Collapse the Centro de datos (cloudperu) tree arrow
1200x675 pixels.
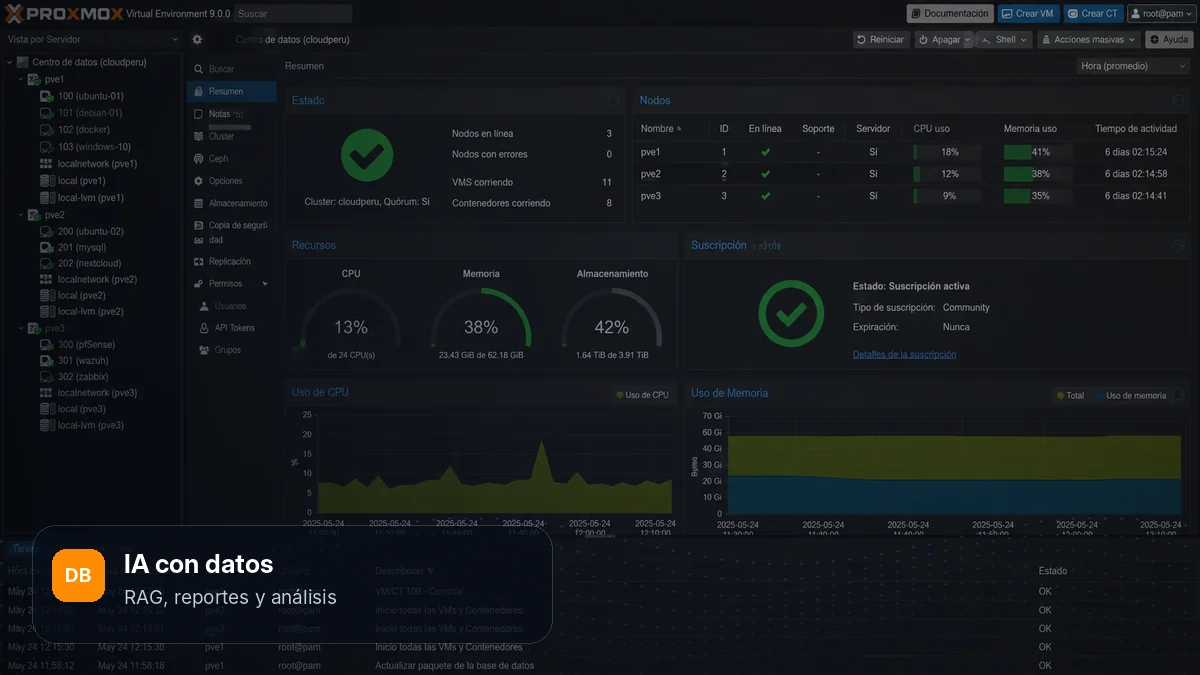tap(9, 62)
